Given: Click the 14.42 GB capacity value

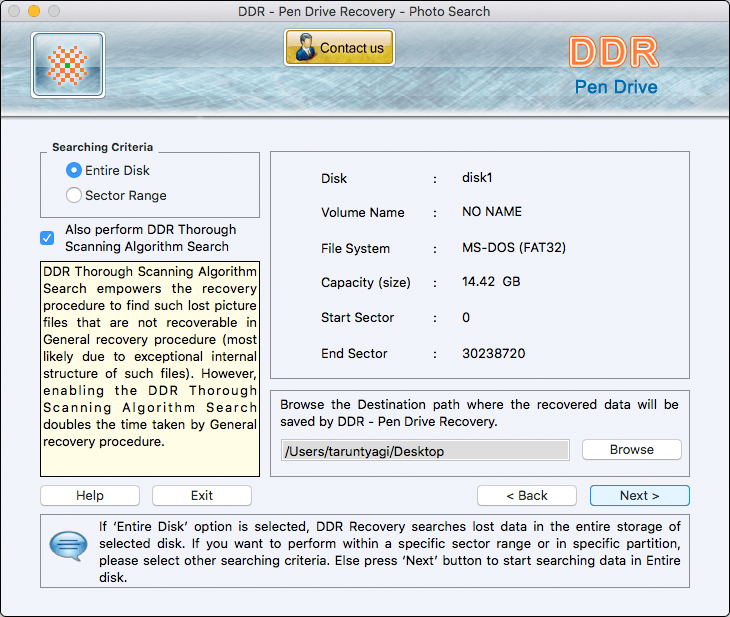Looking at the screenshot, I should pos(491,282).
